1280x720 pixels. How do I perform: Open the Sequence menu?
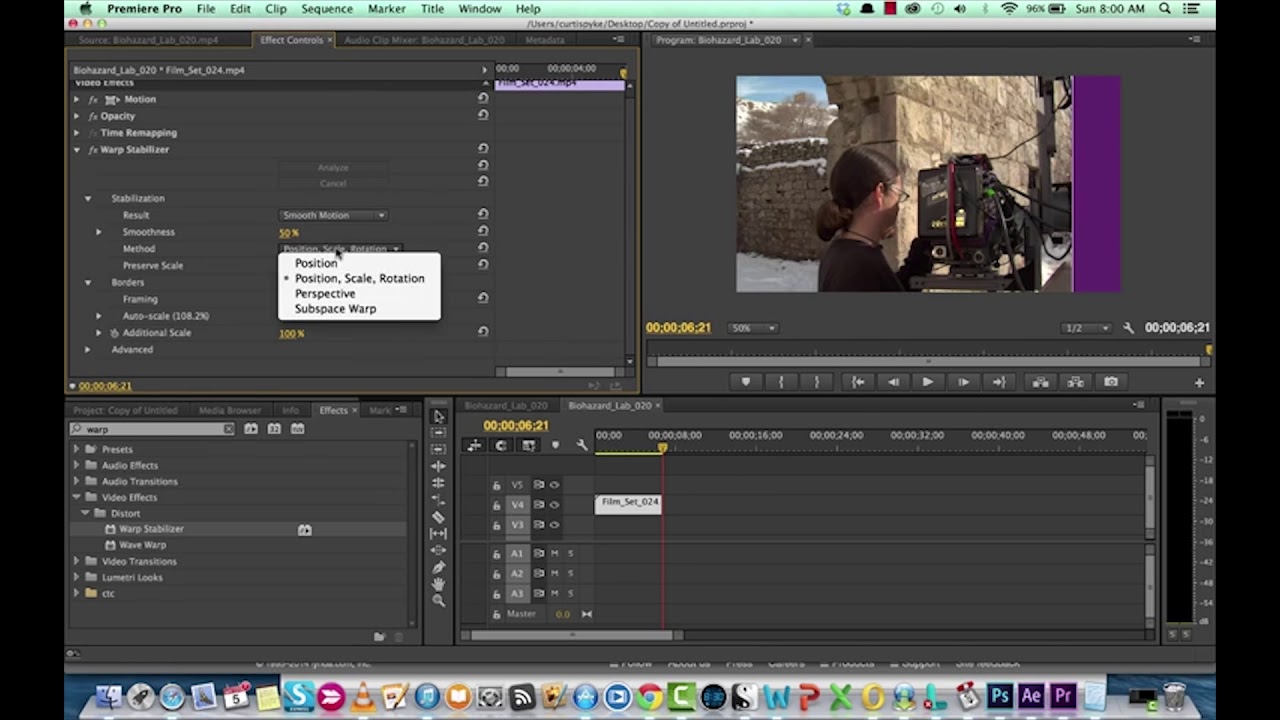[327, 9]
